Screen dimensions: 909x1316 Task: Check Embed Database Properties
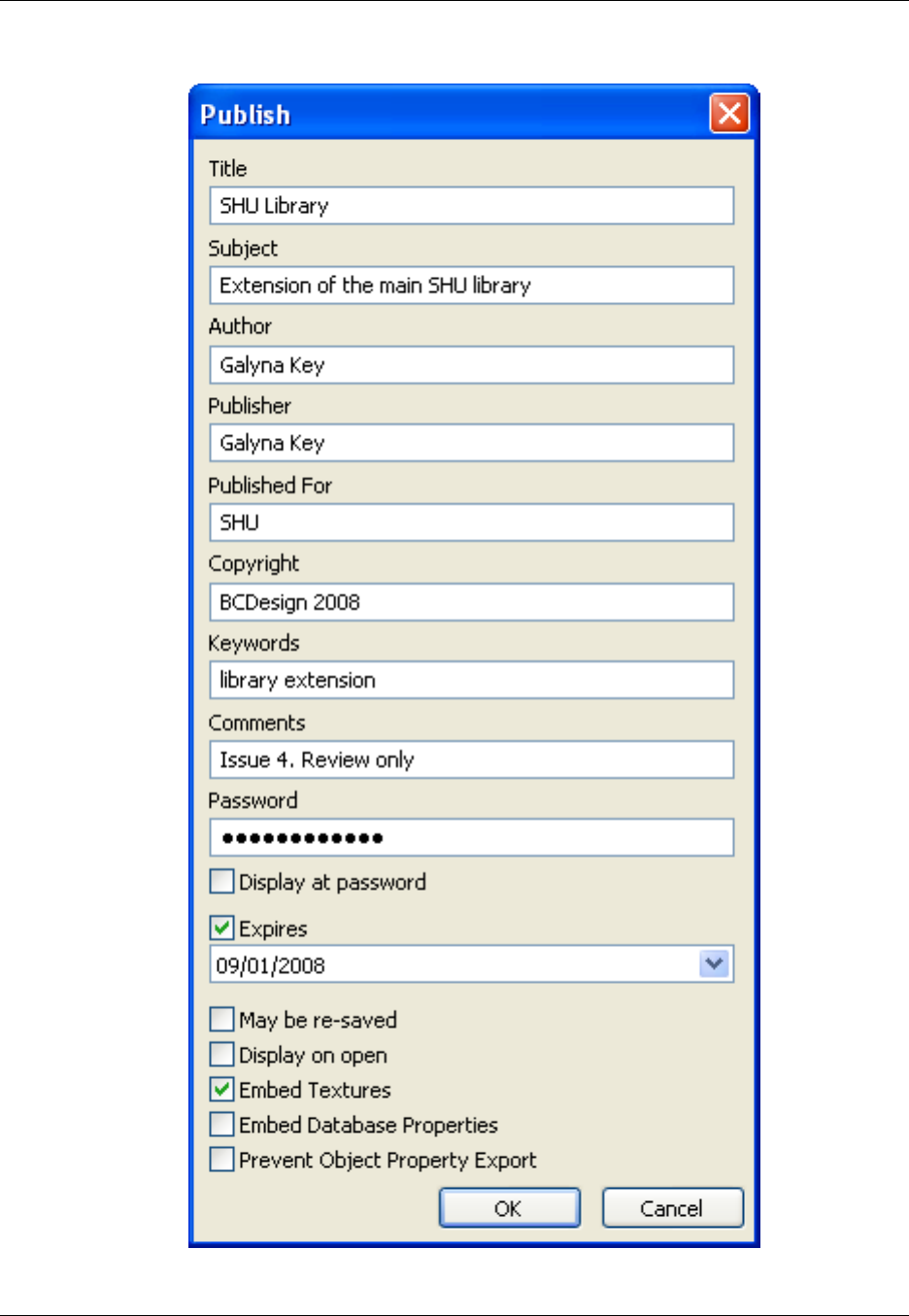[x=222, y=1125]
